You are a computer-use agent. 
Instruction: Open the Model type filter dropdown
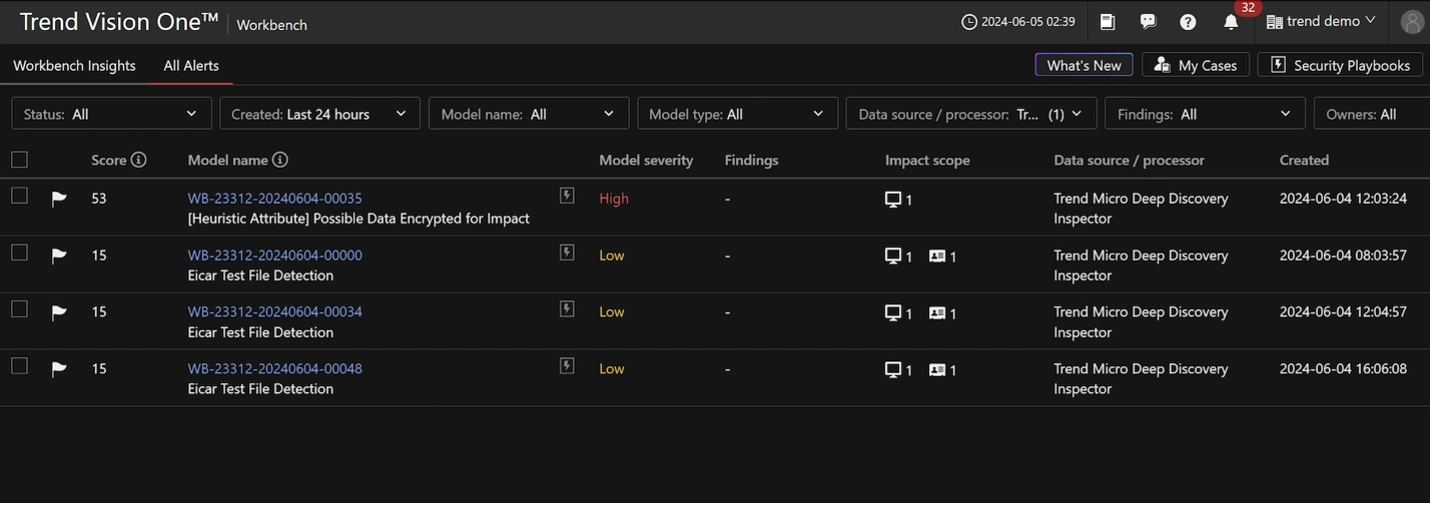(x=737, y=114)
